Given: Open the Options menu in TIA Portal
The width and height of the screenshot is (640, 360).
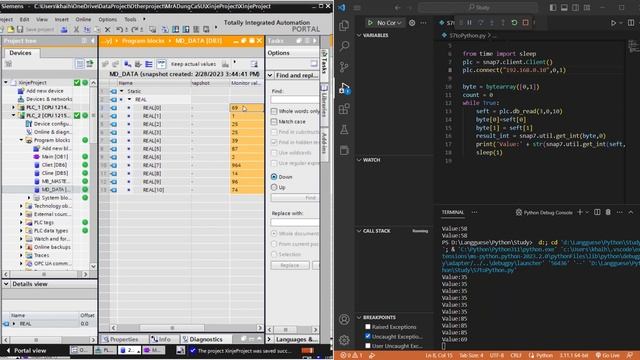Looking at the screenshot, I should click(107, 19).
